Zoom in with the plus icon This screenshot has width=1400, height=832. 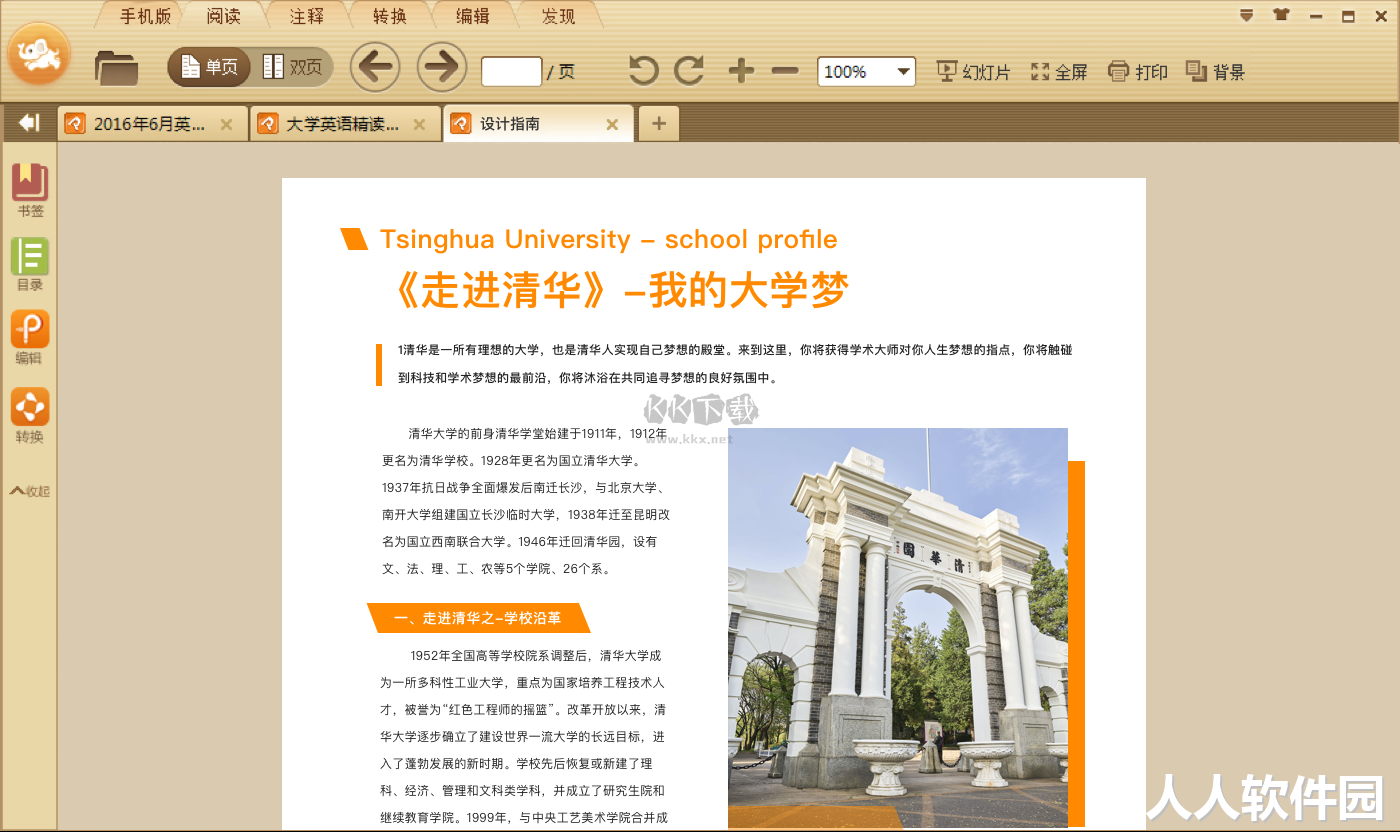(741, 71)
